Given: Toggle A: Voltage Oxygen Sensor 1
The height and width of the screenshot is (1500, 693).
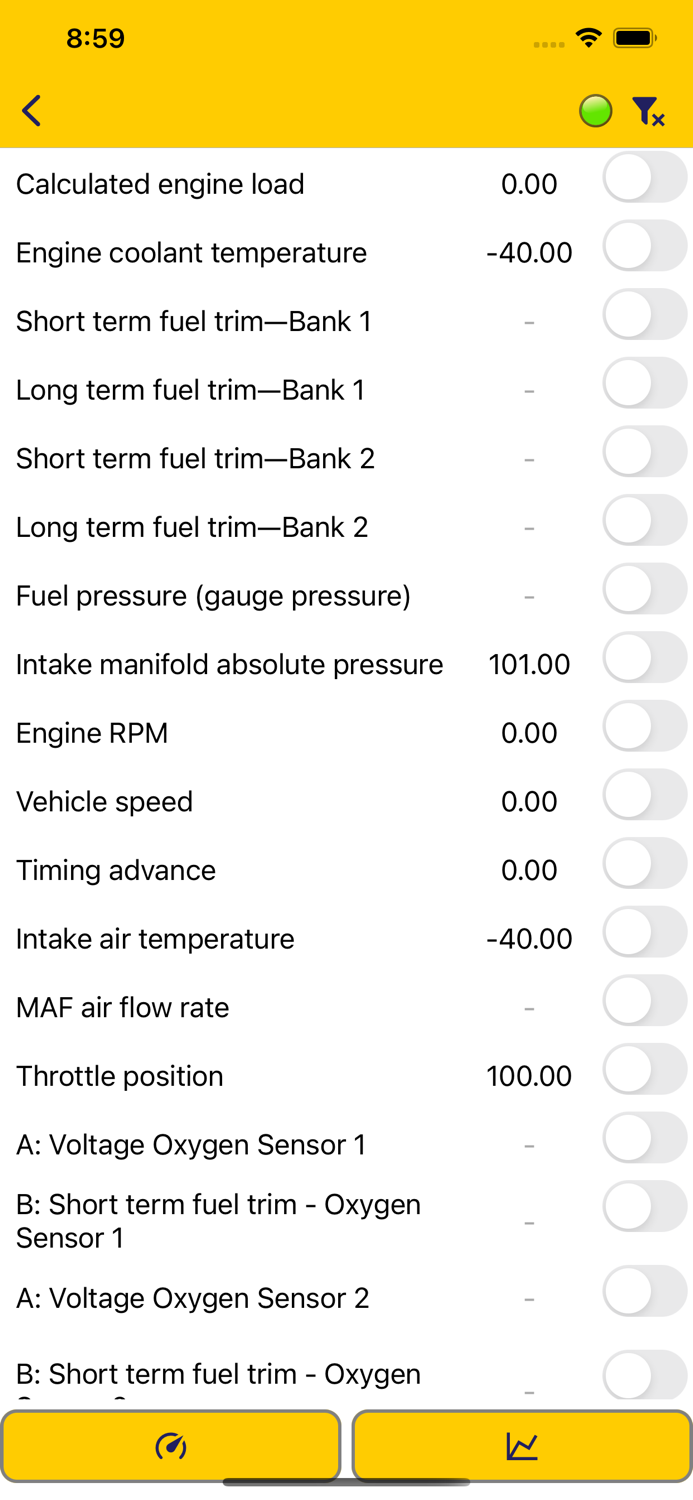Looking at the screenshot, I should pyautogui.click(x=644, y=1137).
